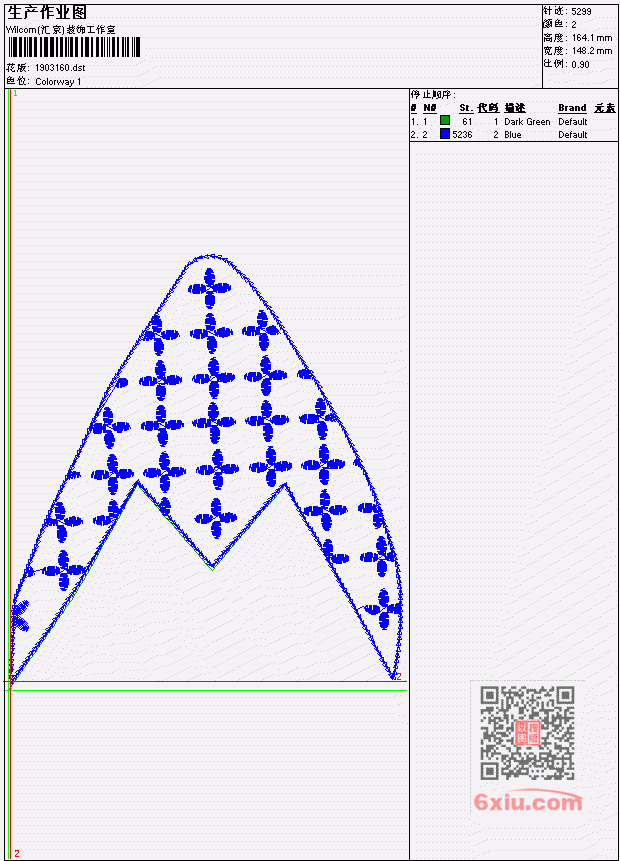Click the 停止顺序 heading
620x861 pixels.
(x=433, y=94)
